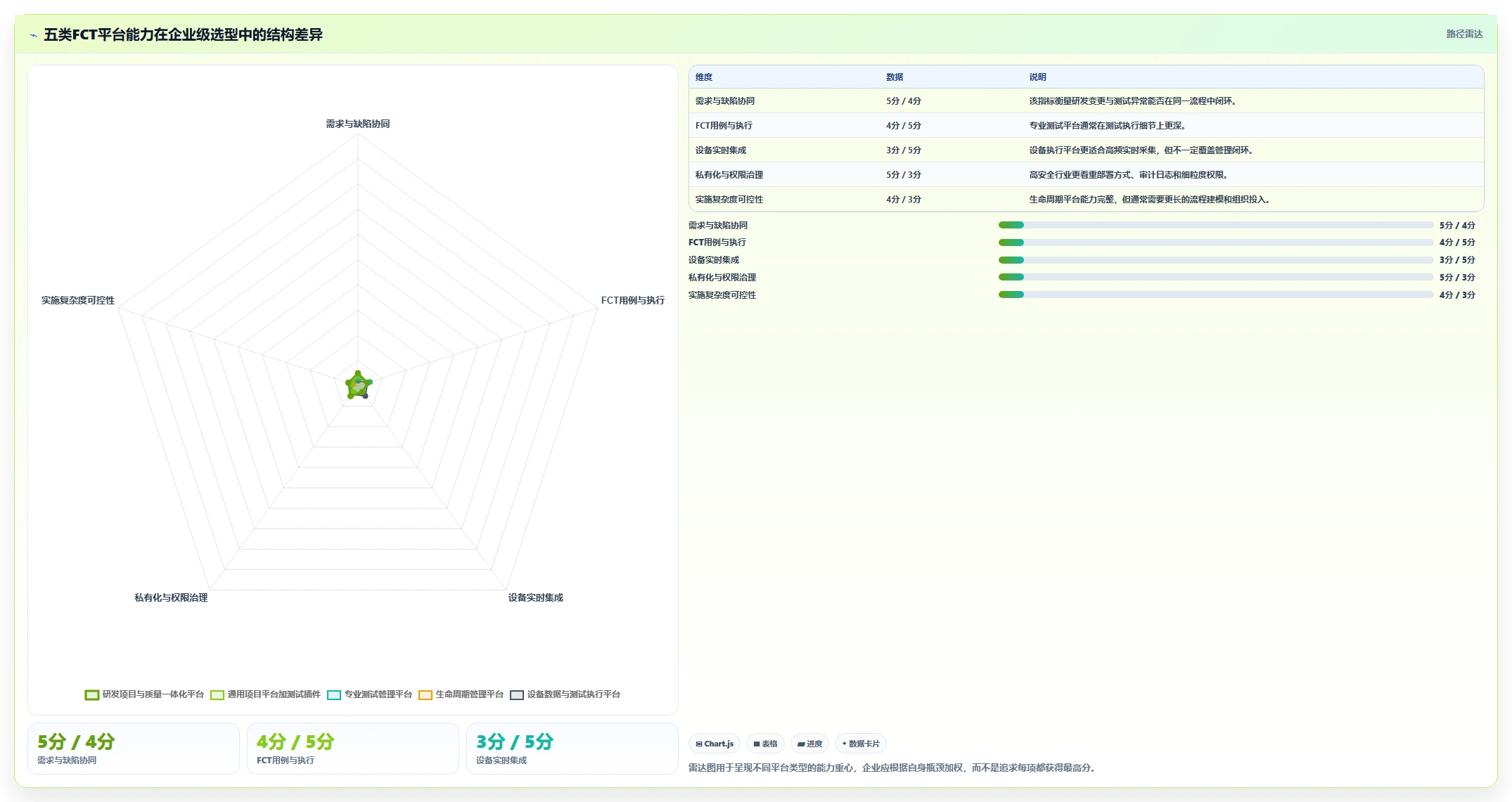Select the 维度 column header
Viewport: 1512px width, 802px height.
(x=704, y=77)
